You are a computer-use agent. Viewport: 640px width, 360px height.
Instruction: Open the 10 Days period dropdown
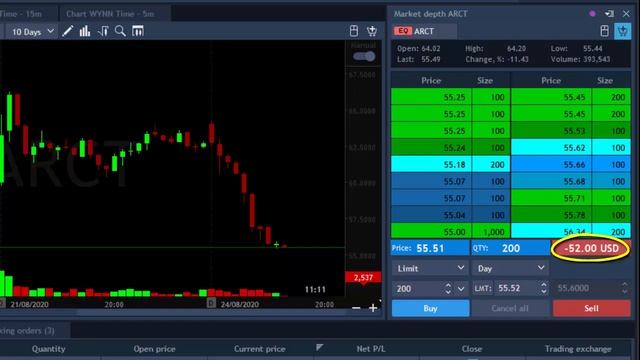tap(32, 31)
